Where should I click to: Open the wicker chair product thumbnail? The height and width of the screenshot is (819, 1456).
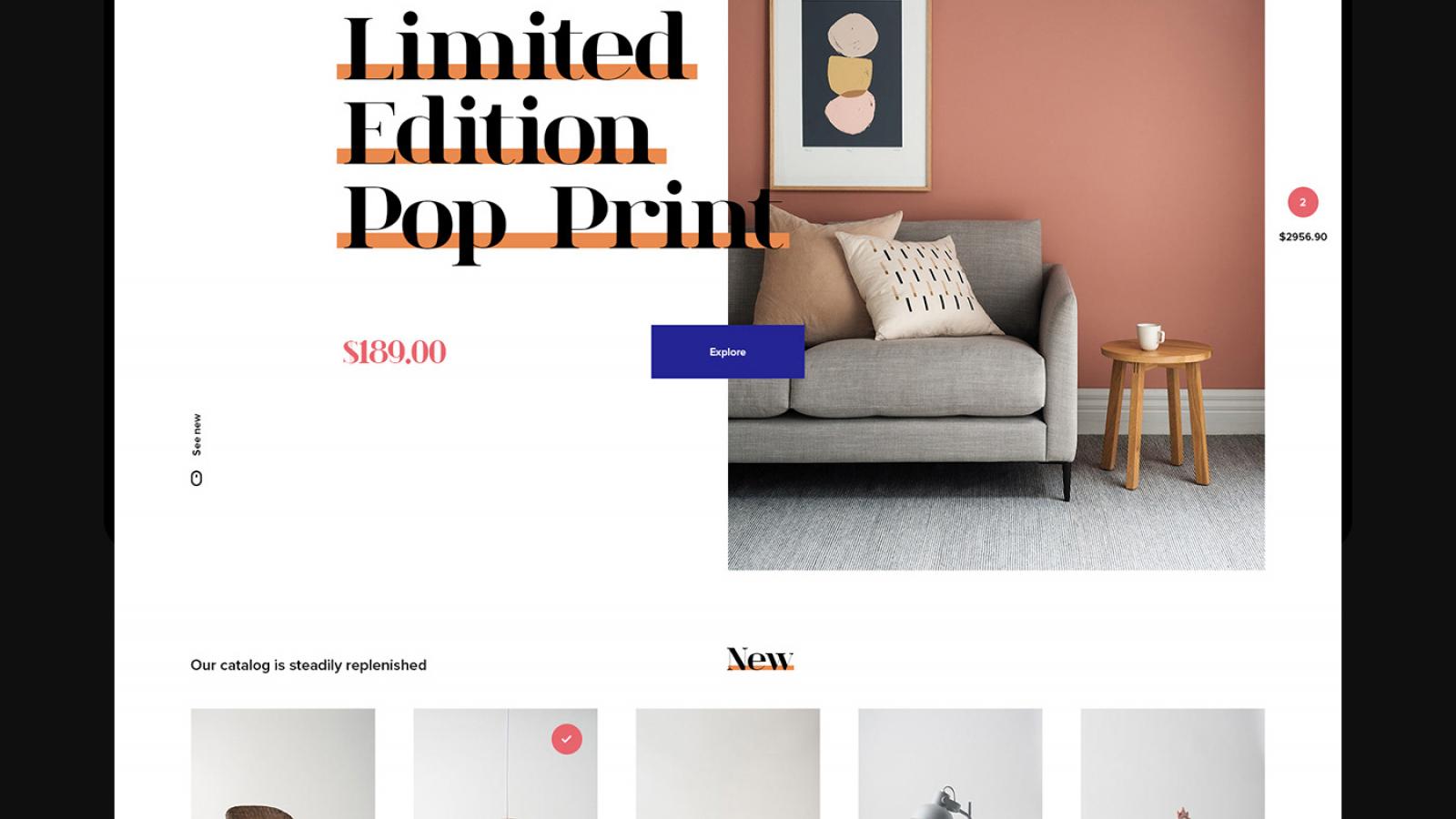click(283, 763)
